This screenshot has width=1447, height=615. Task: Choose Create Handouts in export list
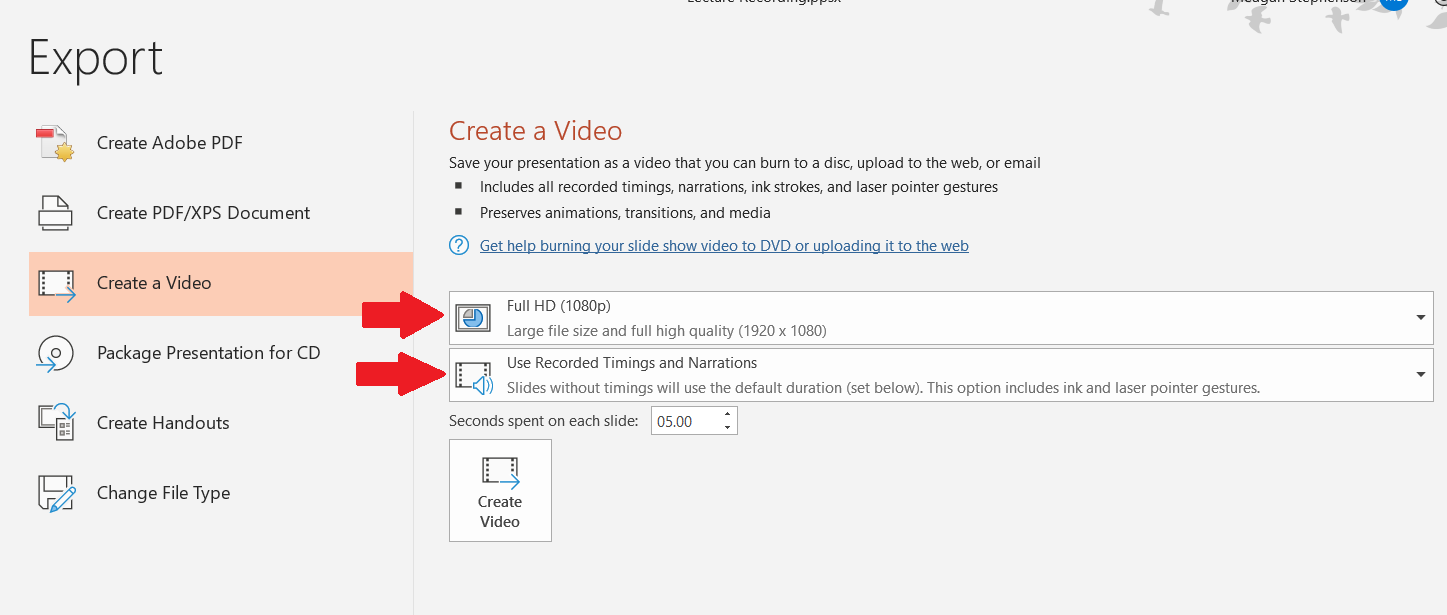coord(221,423)
